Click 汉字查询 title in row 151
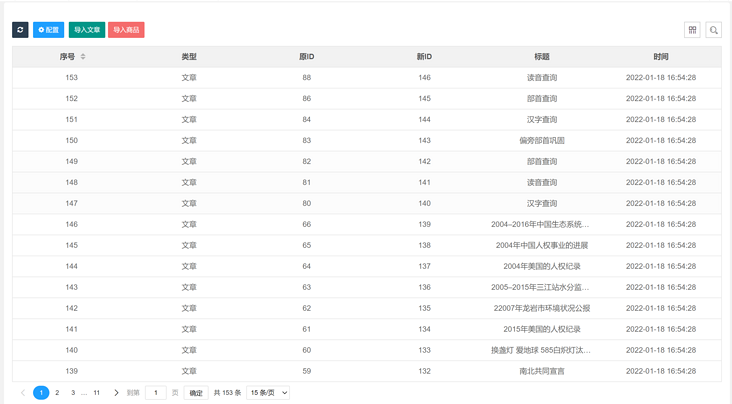This screenshot has height=404, width=732. click(x=542, y=120)
